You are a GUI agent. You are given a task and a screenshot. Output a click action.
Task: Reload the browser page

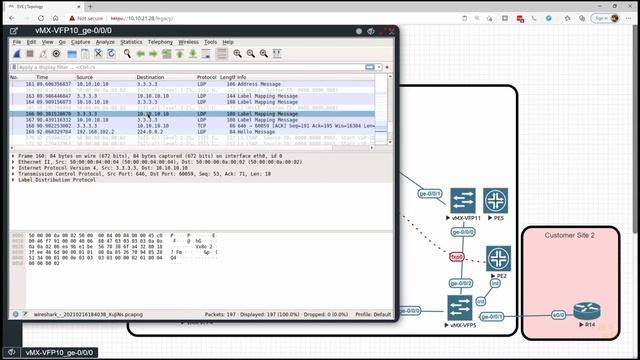pyautogui.click(x=41, y=18)
